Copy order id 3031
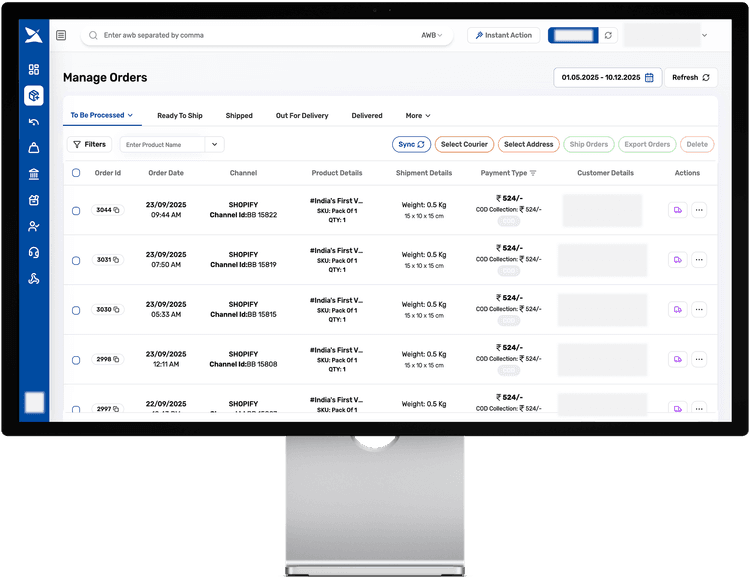This screenshot has width=750, height=578. (116, 260)
